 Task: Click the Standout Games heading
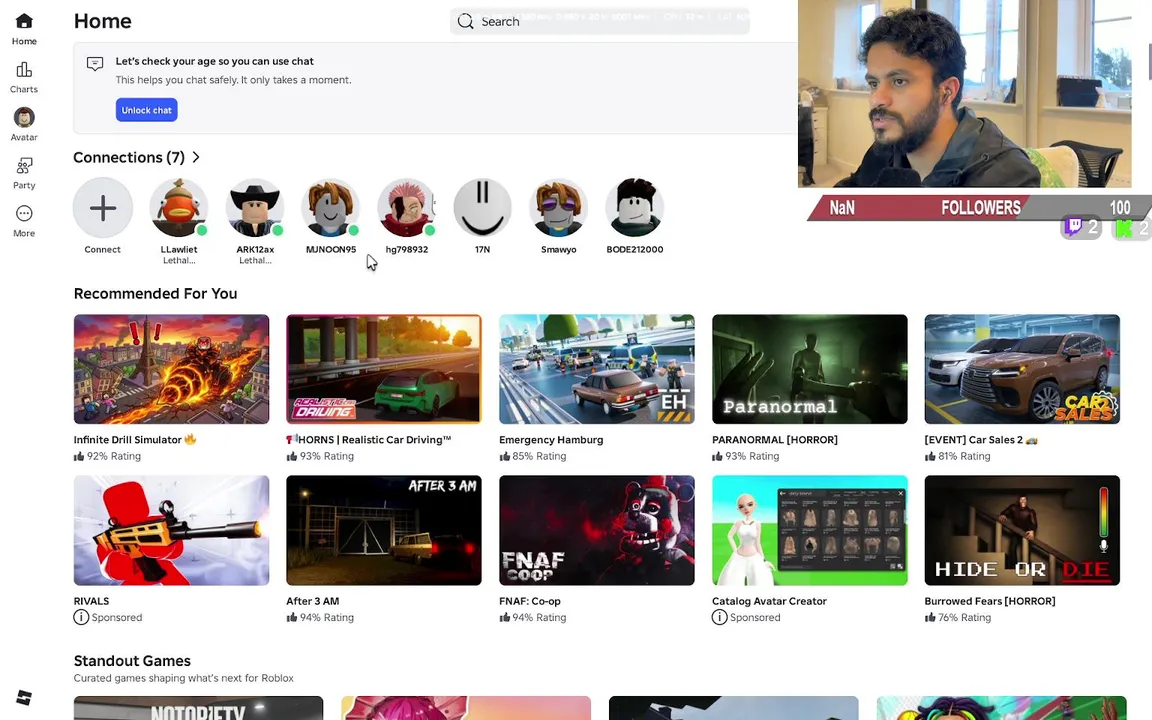[x=132, y=660]
